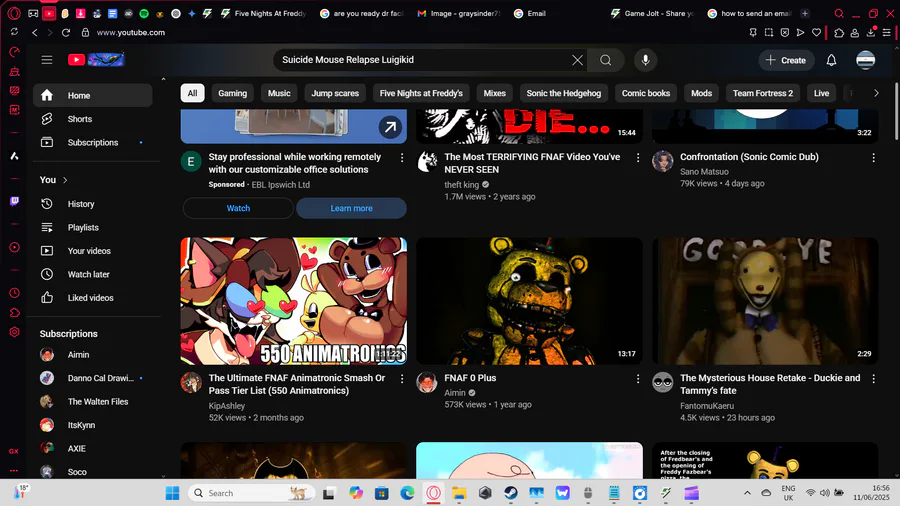Viewport: 900px width, 506px height.
Task: Select the Jump scares chip
Action: pos(335,93)
